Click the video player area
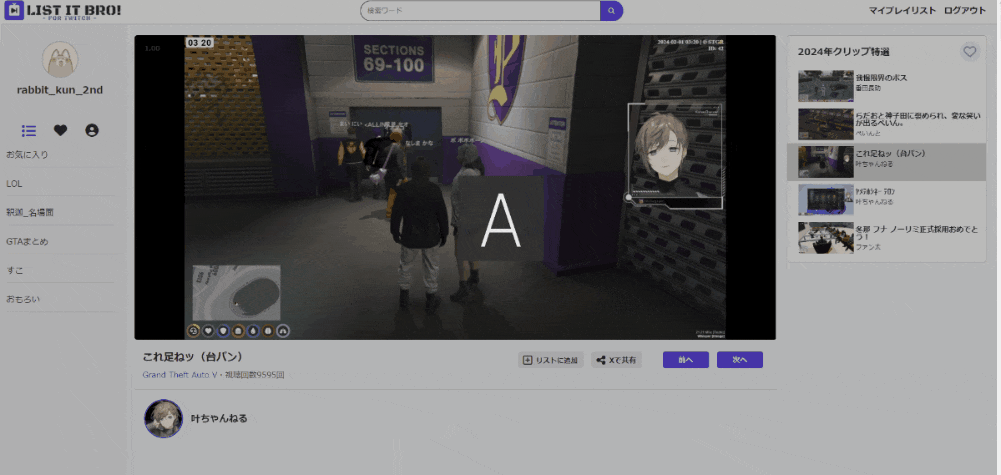Image resolution: width=1001 pixels, height=475 pixels. coord(455,187)
